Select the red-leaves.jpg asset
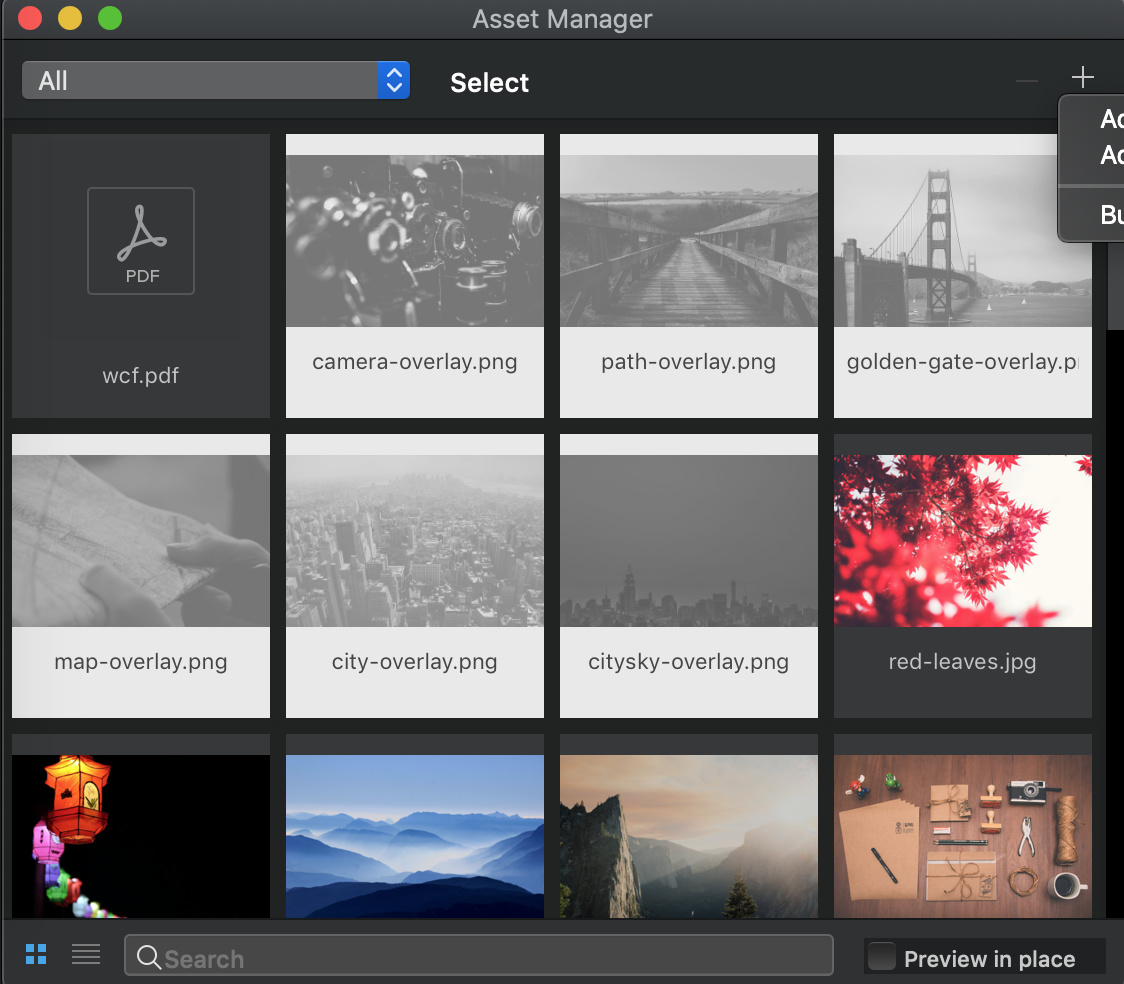 click(x=963, y=541)
